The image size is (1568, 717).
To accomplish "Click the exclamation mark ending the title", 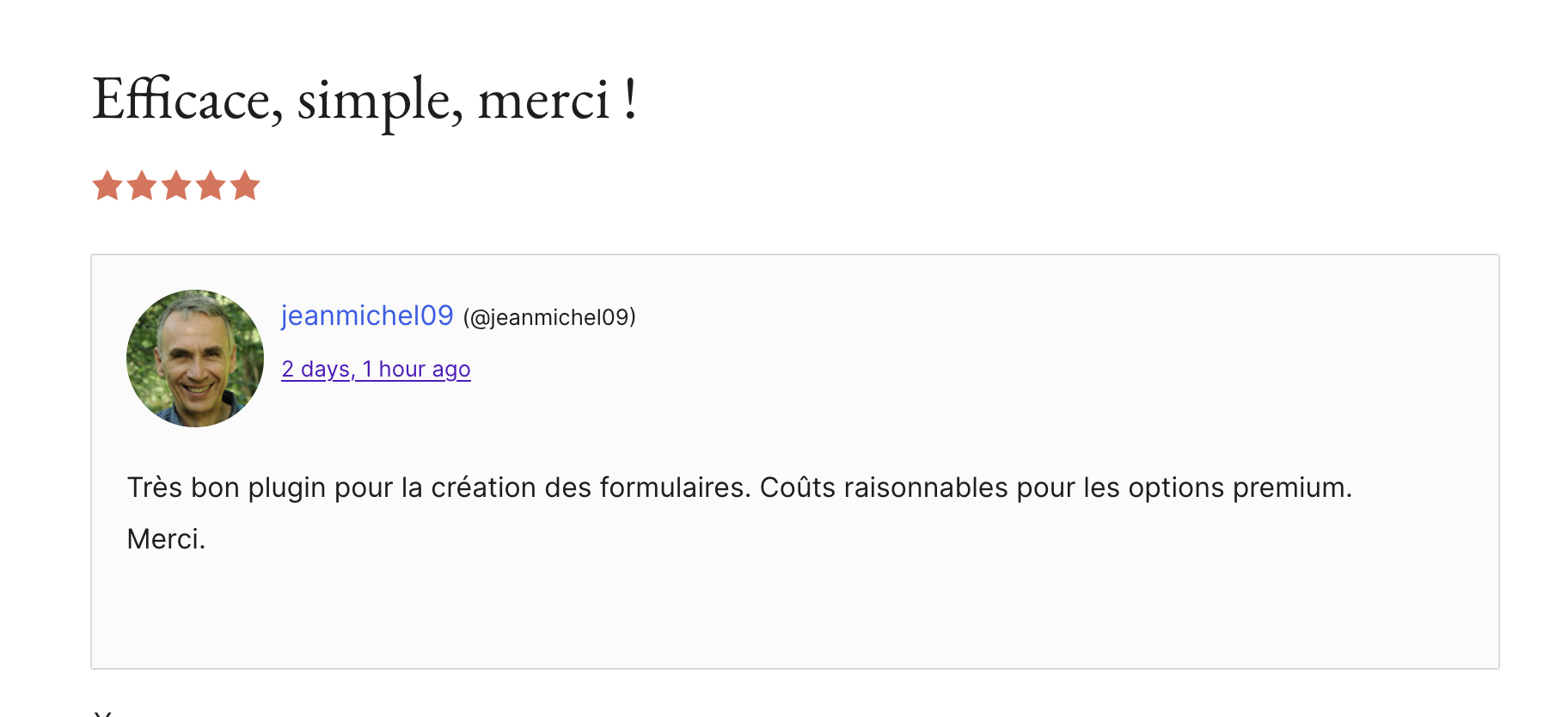I will point(631,100).
